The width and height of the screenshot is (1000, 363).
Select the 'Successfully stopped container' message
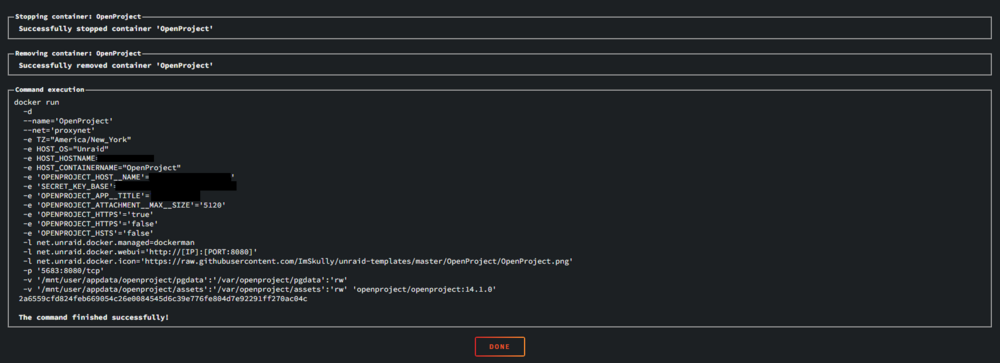pos(115,29)
